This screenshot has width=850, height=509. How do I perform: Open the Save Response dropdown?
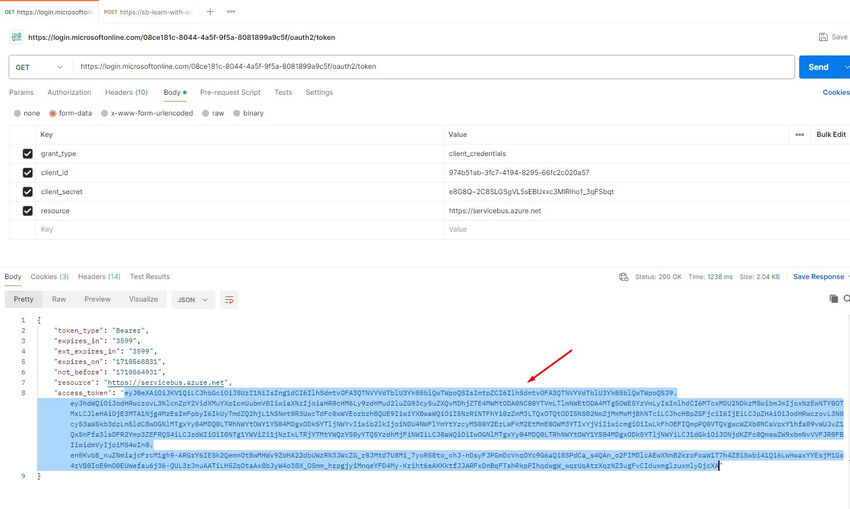(819, 277)
